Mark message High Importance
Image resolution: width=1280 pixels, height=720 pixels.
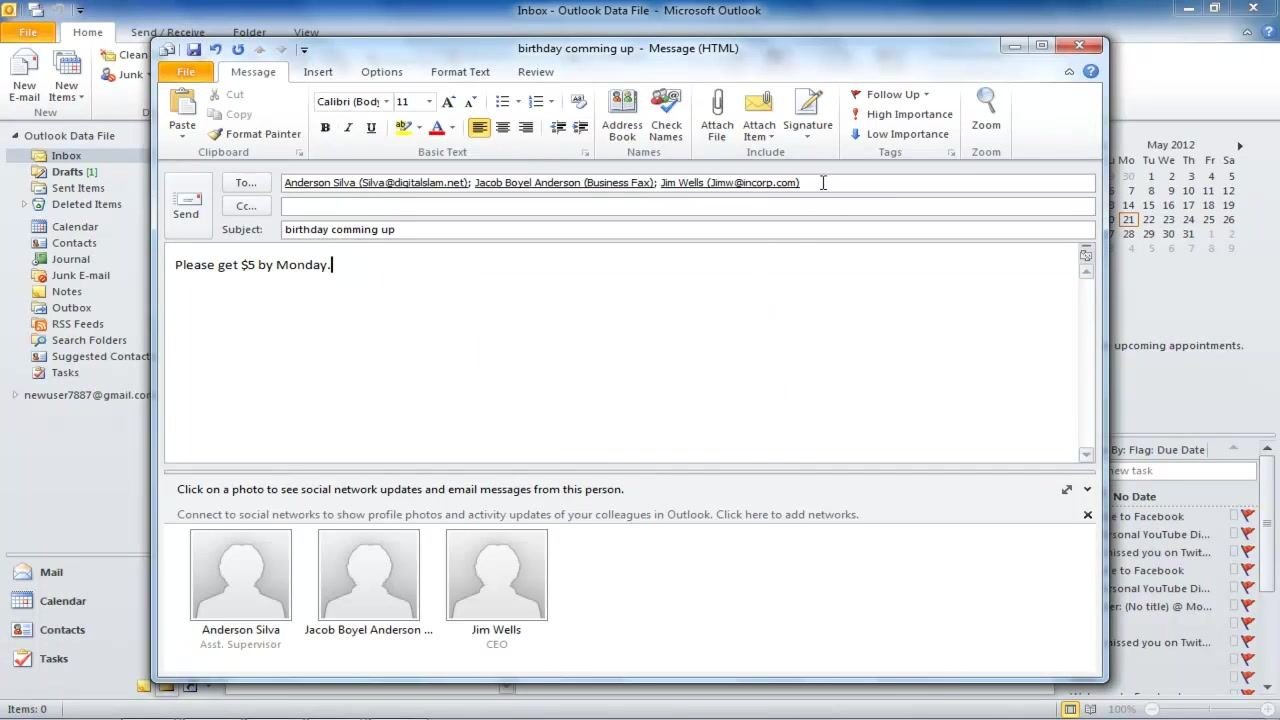coord(901,114)
